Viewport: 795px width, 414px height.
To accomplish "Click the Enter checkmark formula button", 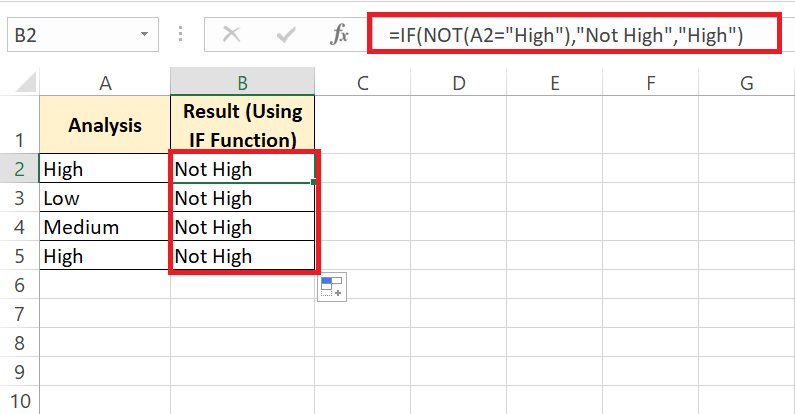I will tap(285, 35).
